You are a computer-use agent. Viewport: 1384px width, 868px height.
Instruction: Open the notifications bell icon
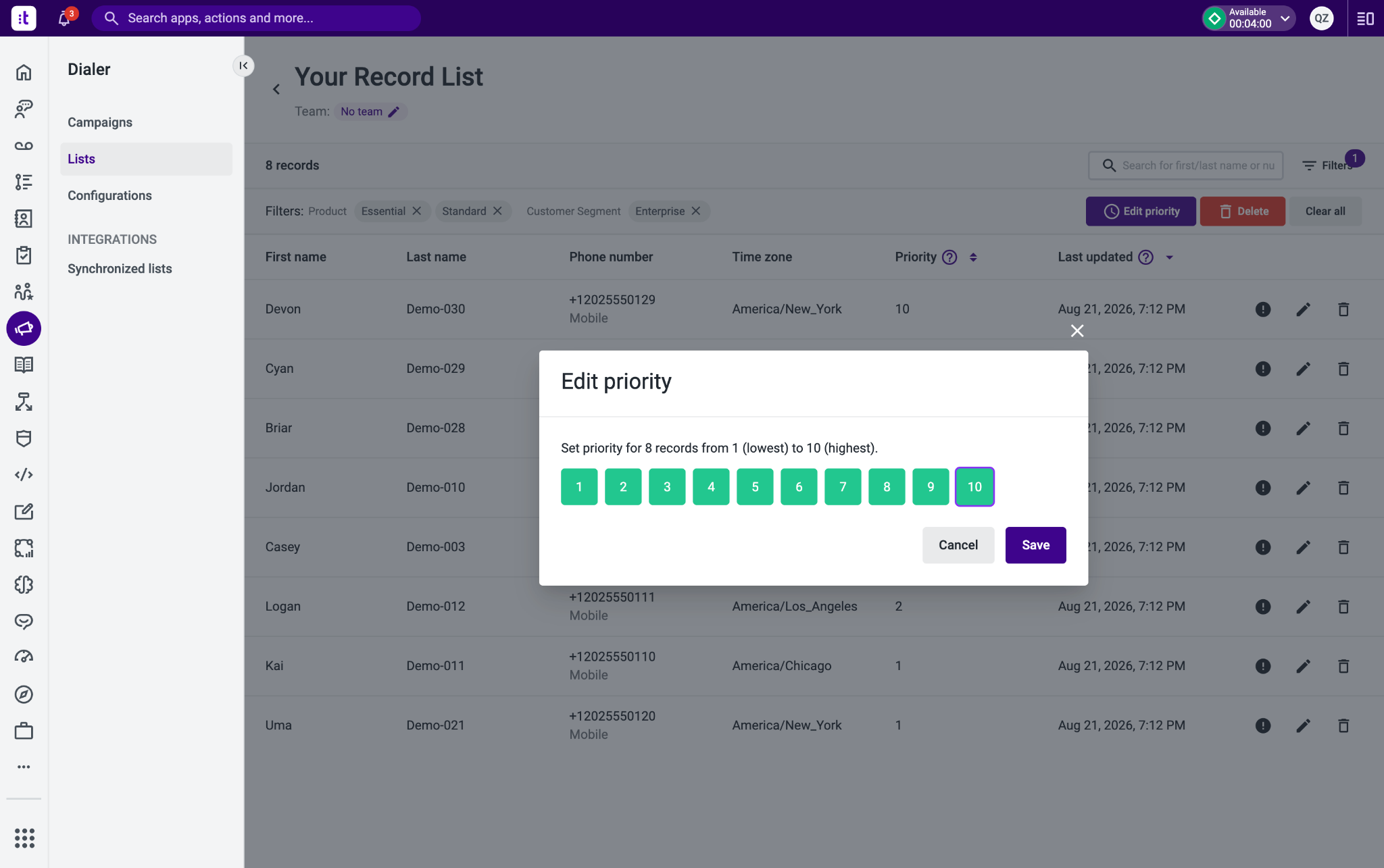coord(64,18)
